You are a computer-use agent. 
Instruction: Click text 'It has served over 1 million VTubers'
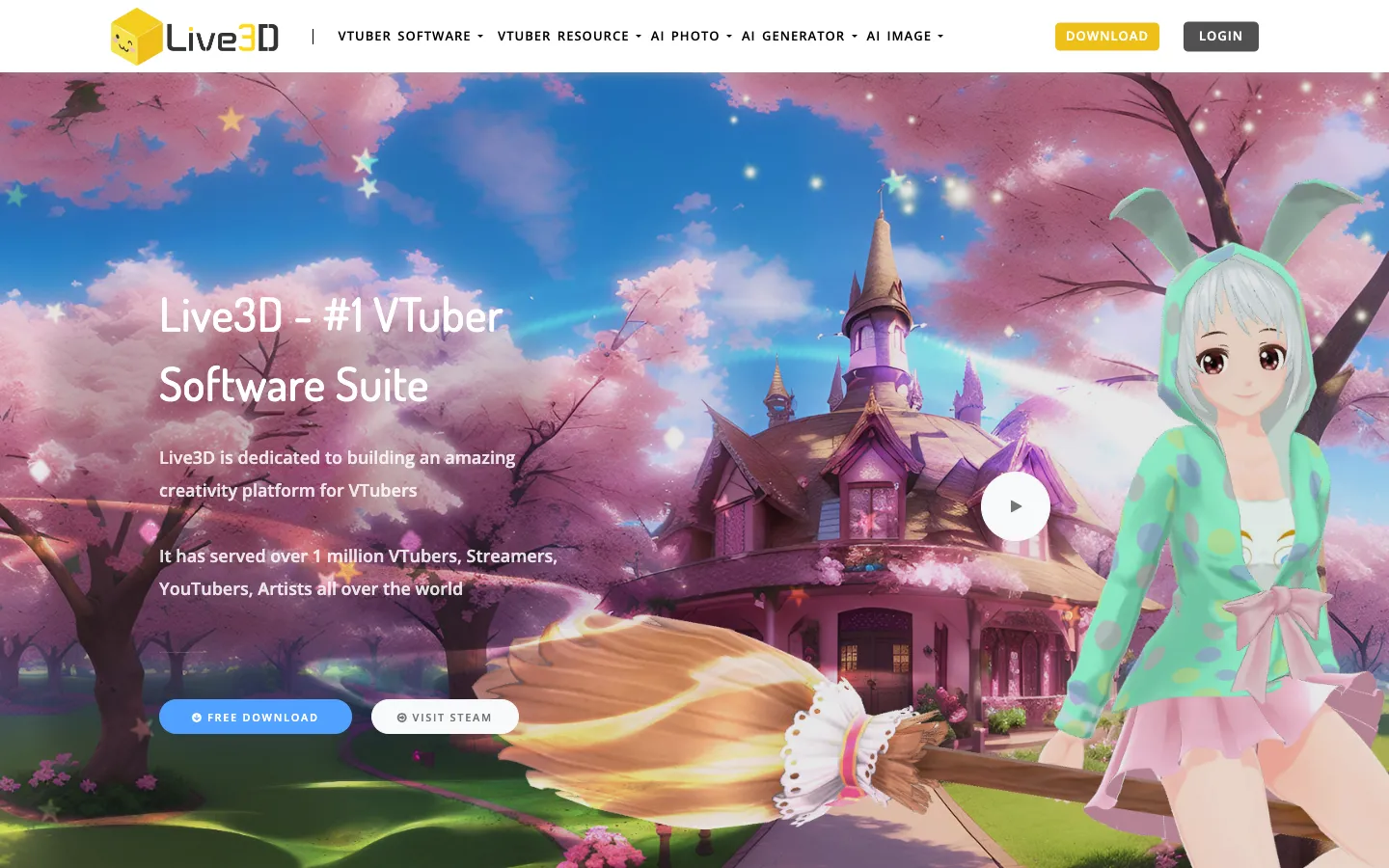coord(308,556)
